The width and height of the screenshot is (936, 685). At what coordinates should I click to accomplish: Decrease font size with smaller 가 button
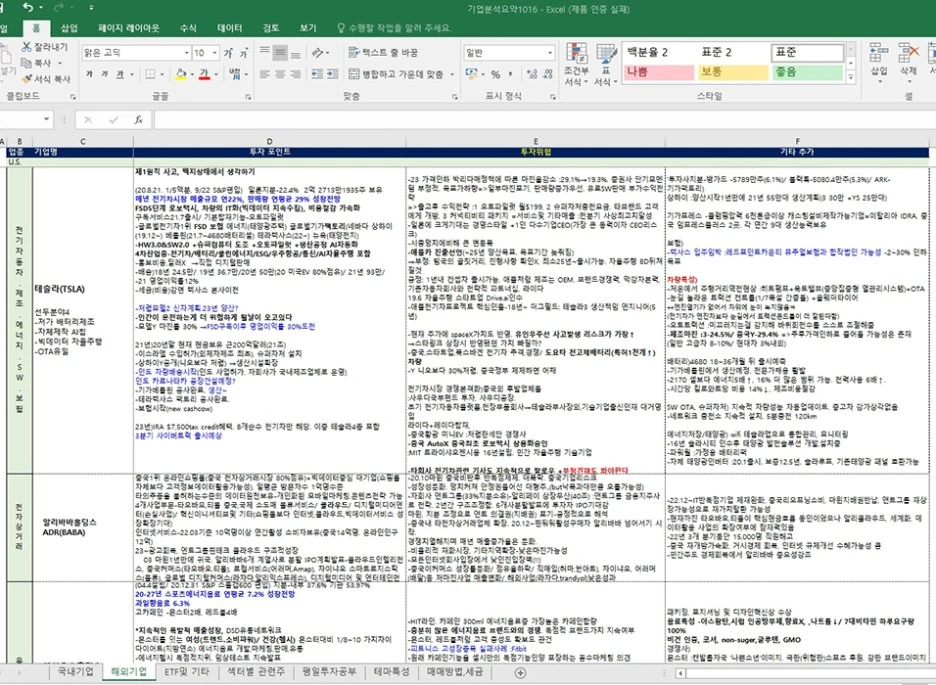click(x=244, y=54)
